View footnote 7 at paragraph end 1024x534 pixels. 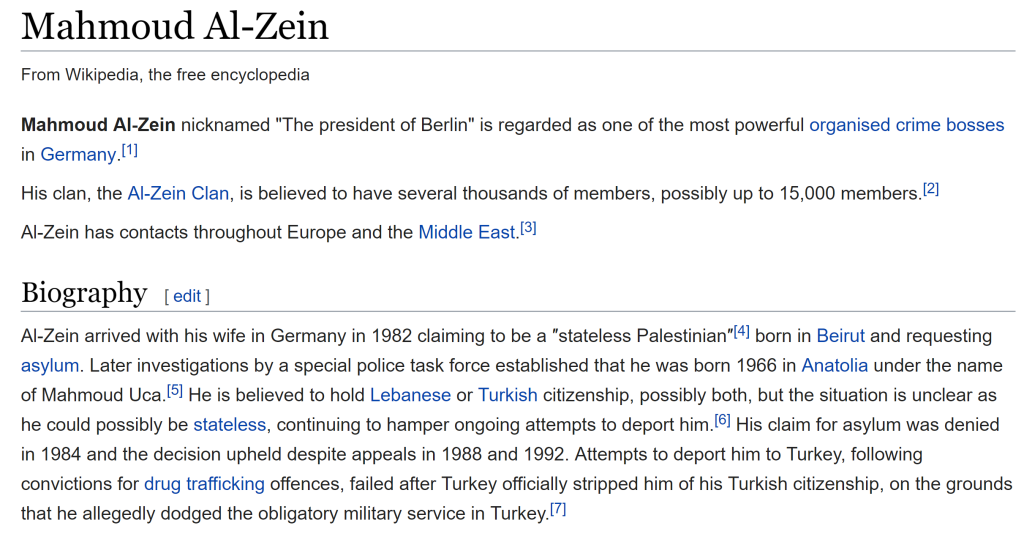558,509
